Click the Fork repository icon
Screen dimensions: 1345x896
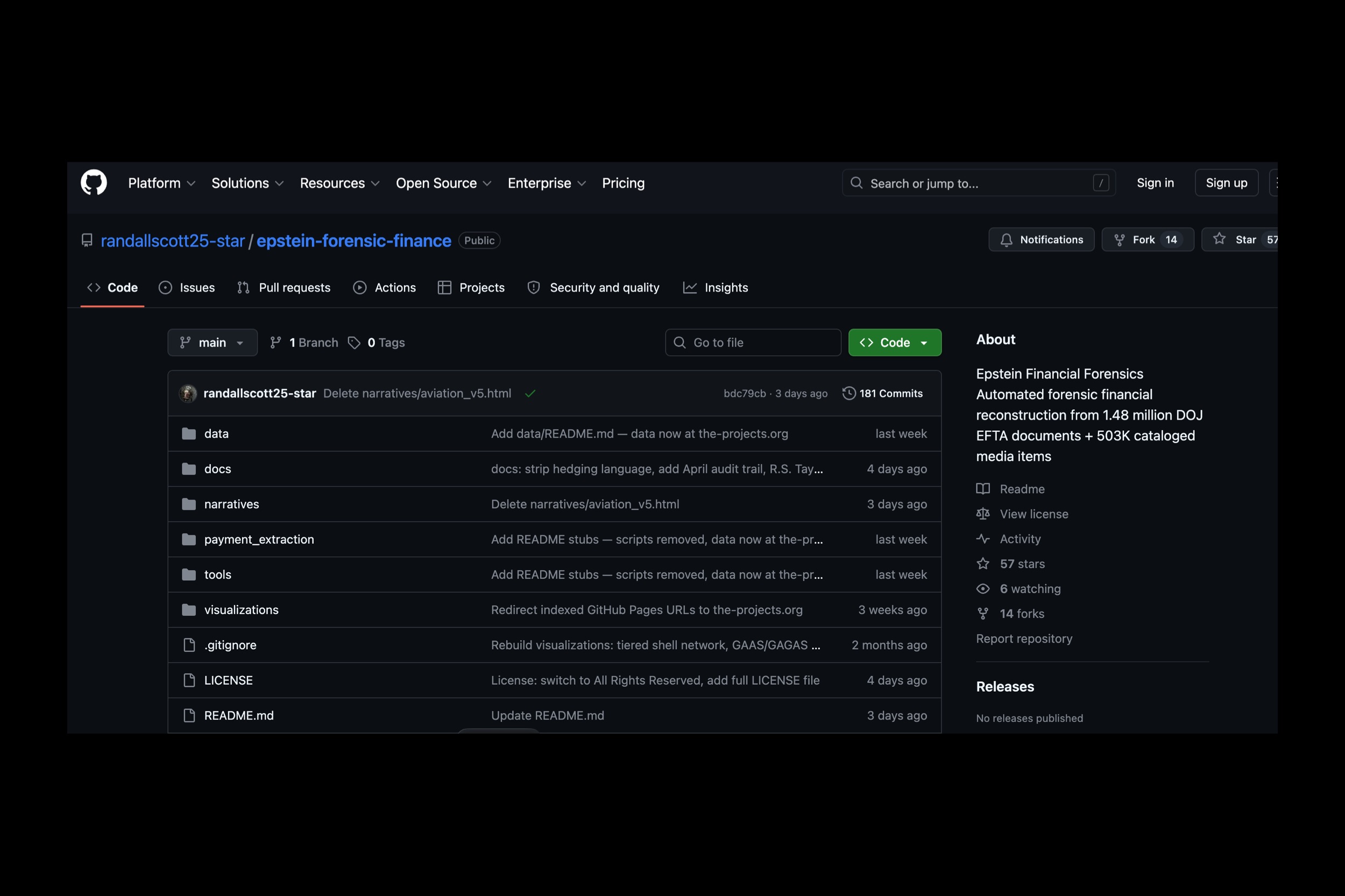pos(1119,240)
